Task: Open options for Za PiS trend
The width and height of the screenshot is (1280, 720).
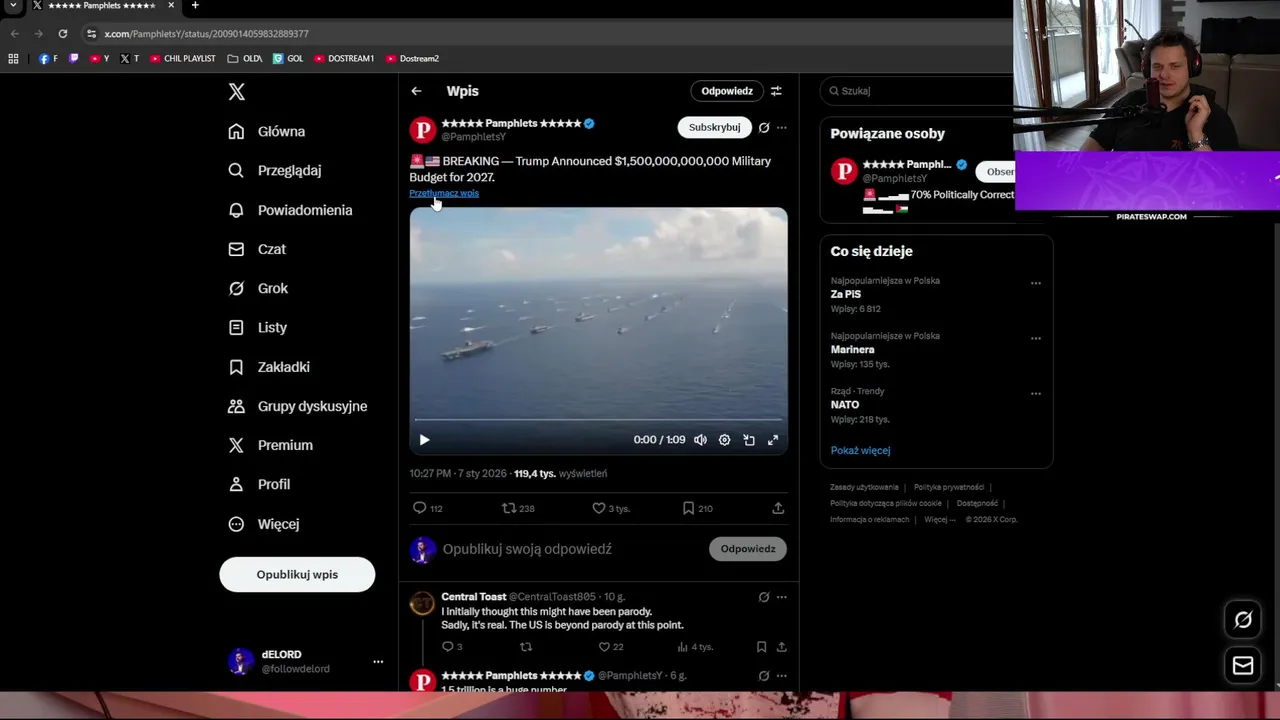Action: click(1036, 283)
